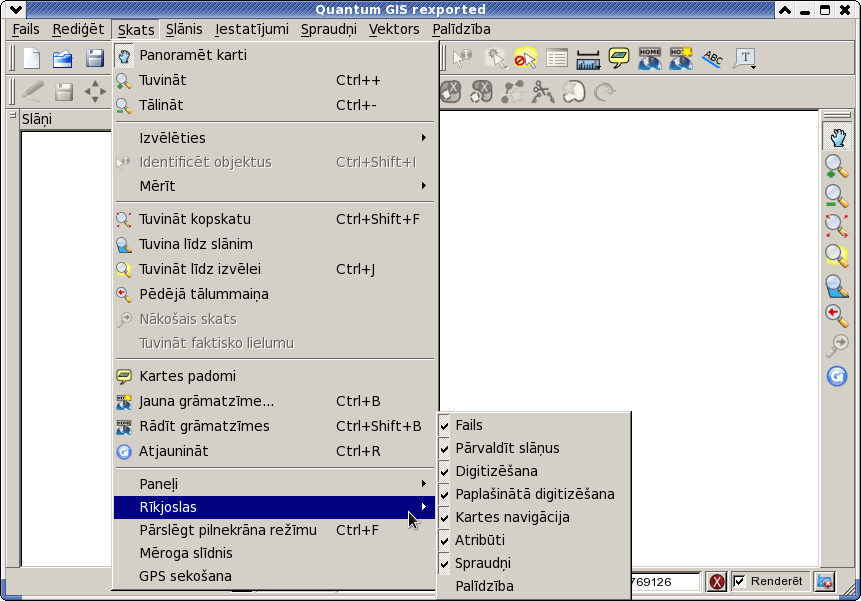Screen dimensions: 861x601
Task: Choose Pārslēgt pilnekrāna režīmu menu item
Action: pyautogui.click(x=275, y=530)
